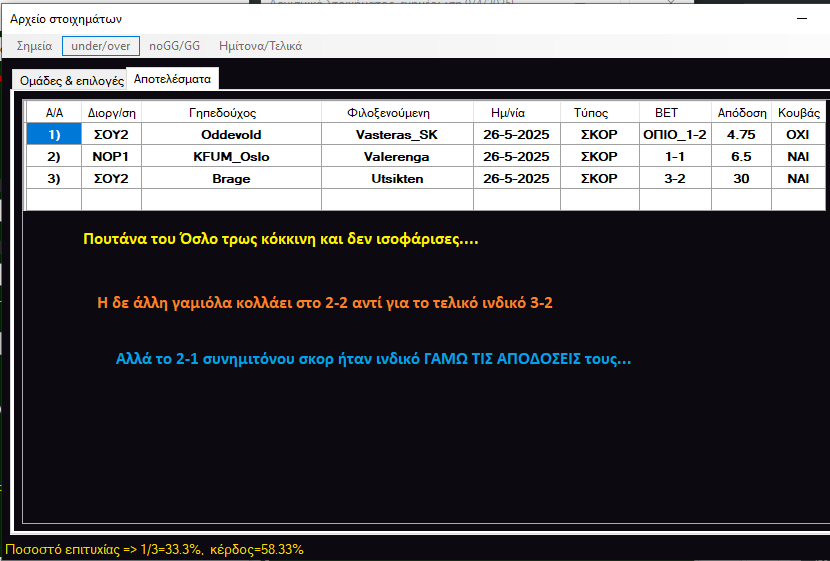830x561 pixels.
Task: Click the Utsikten away team cell
Action: click(396, 179)
